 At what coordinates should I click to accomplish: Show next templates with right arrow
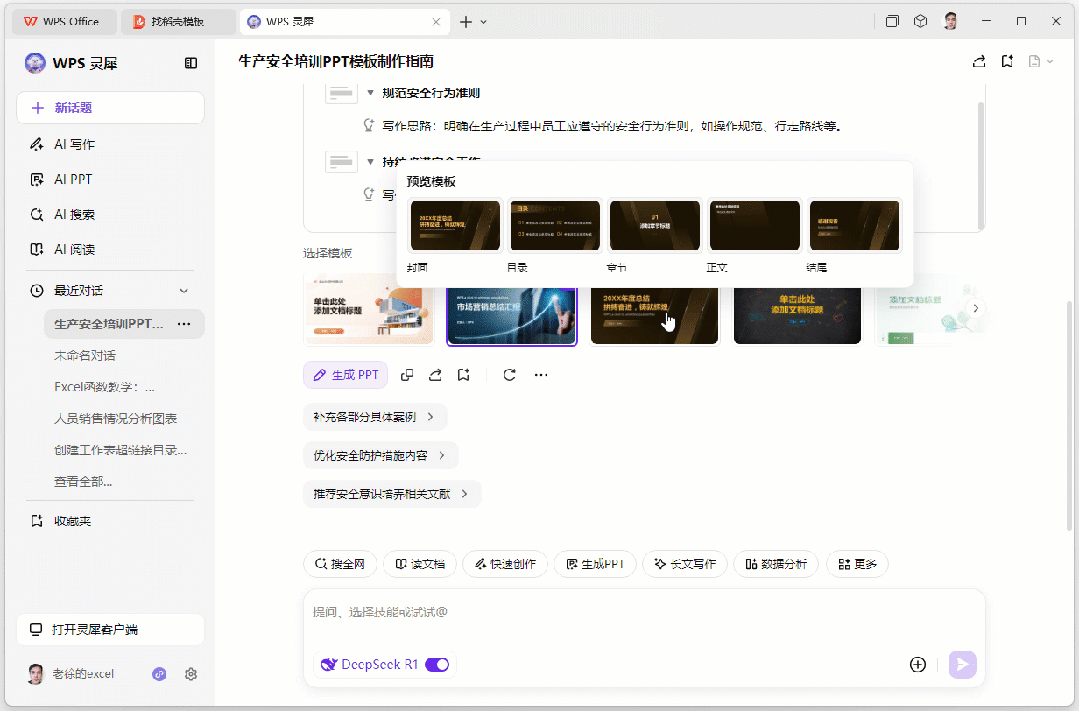click(975, 308)
